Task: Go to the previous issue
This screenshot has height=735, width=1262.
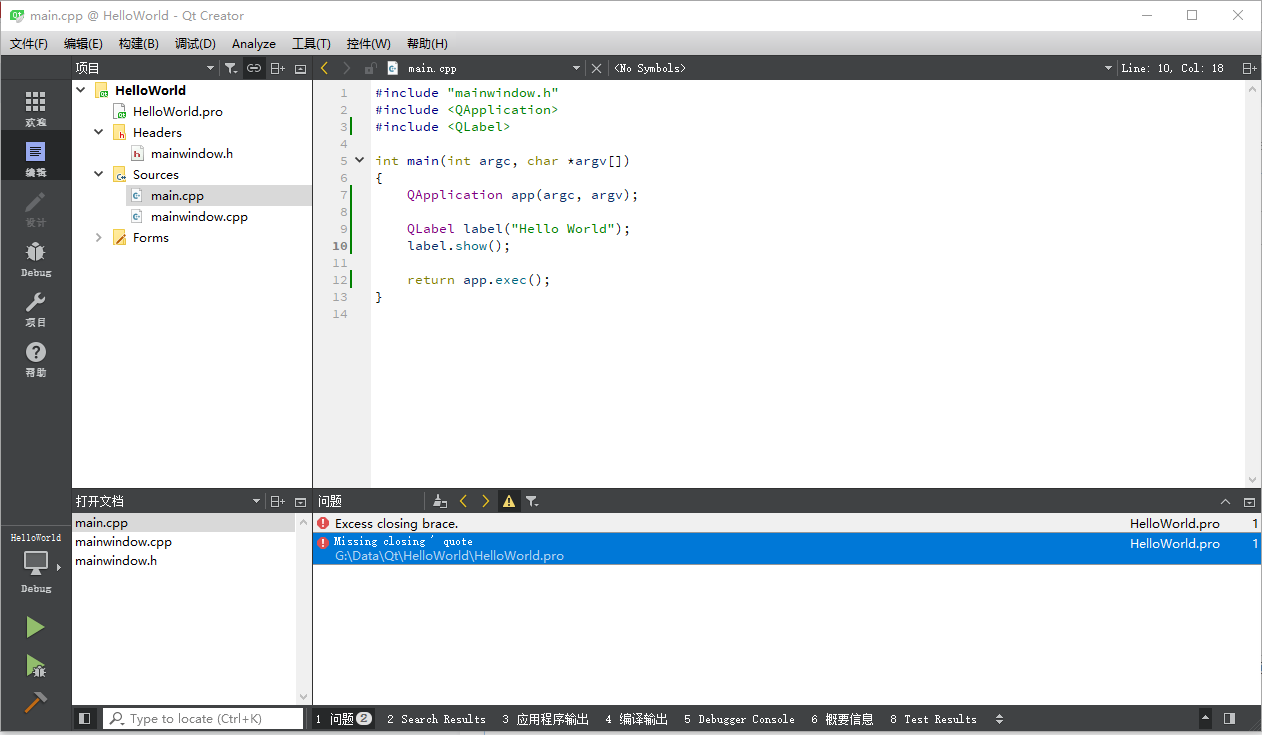Action: tap(463, 501)
